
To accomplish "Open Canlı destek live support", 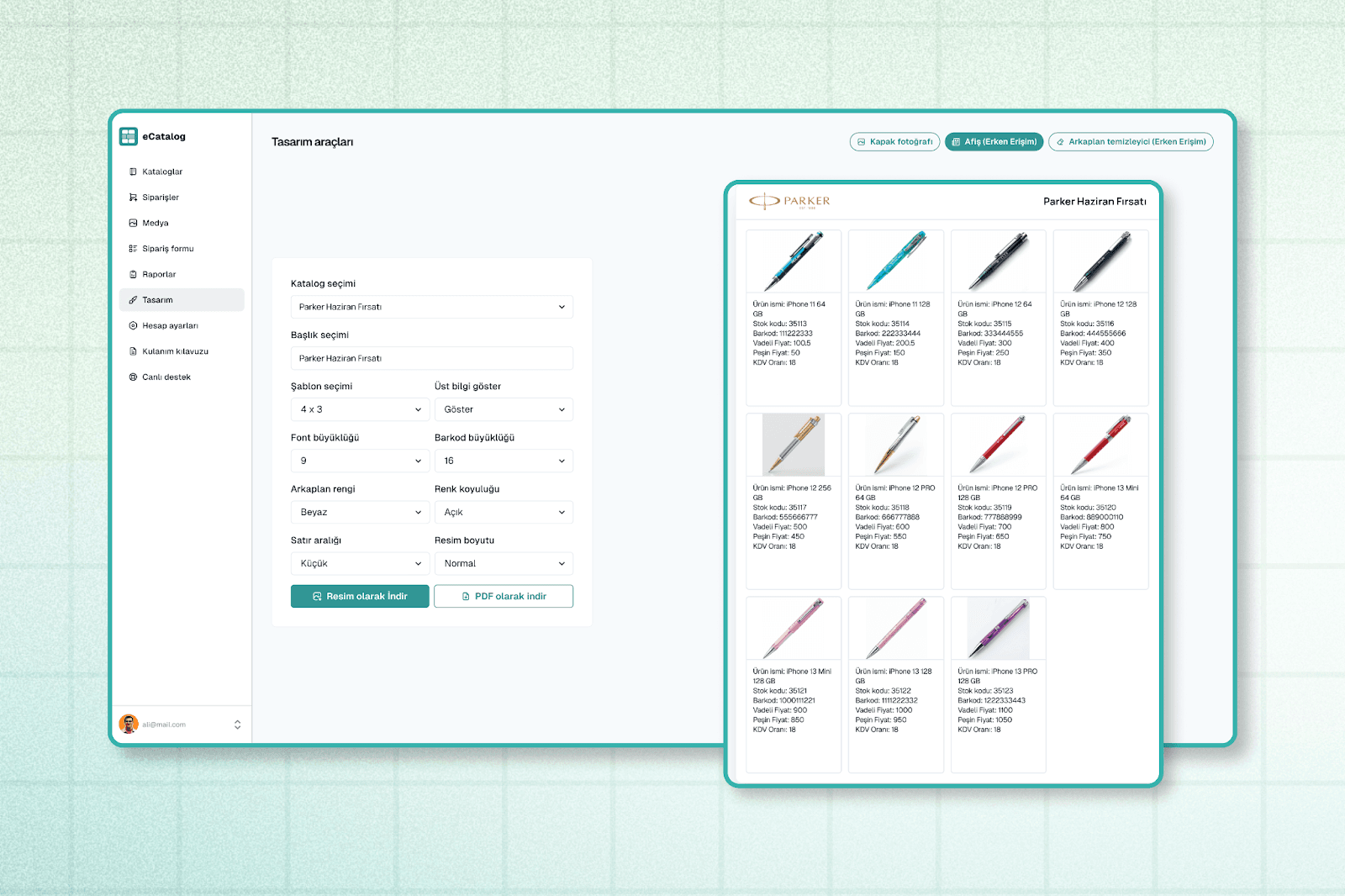I will pyautogui.click(x=166, y=377).
